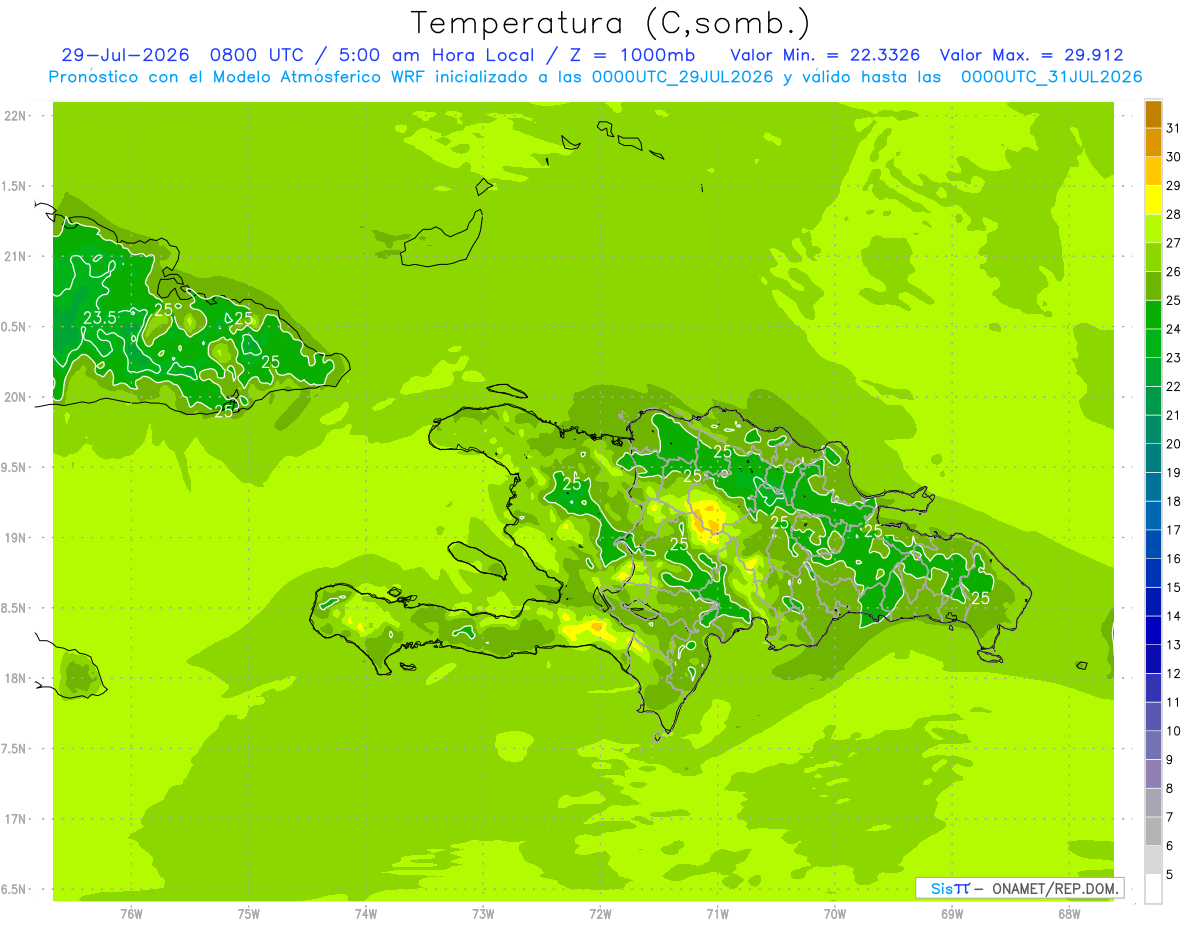This screenshot has height=927, width=1200.
Task: Click the '18N' latitude axis label
Action: tap(14, 678)
